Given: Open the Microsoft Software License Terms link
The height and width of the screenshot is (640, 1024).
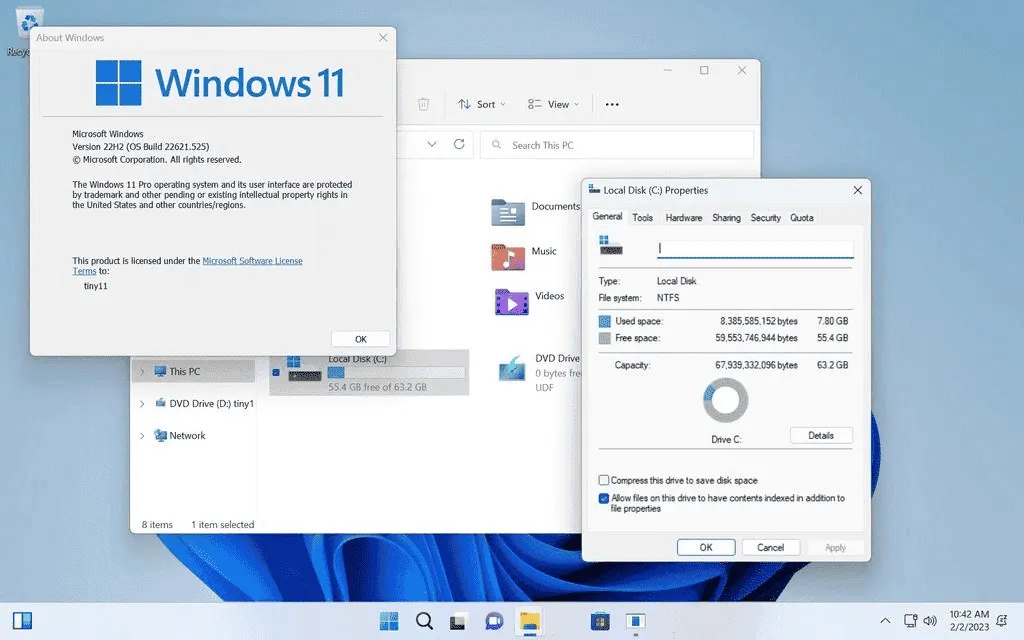Looking at the screenshot, I should point(253,260).
